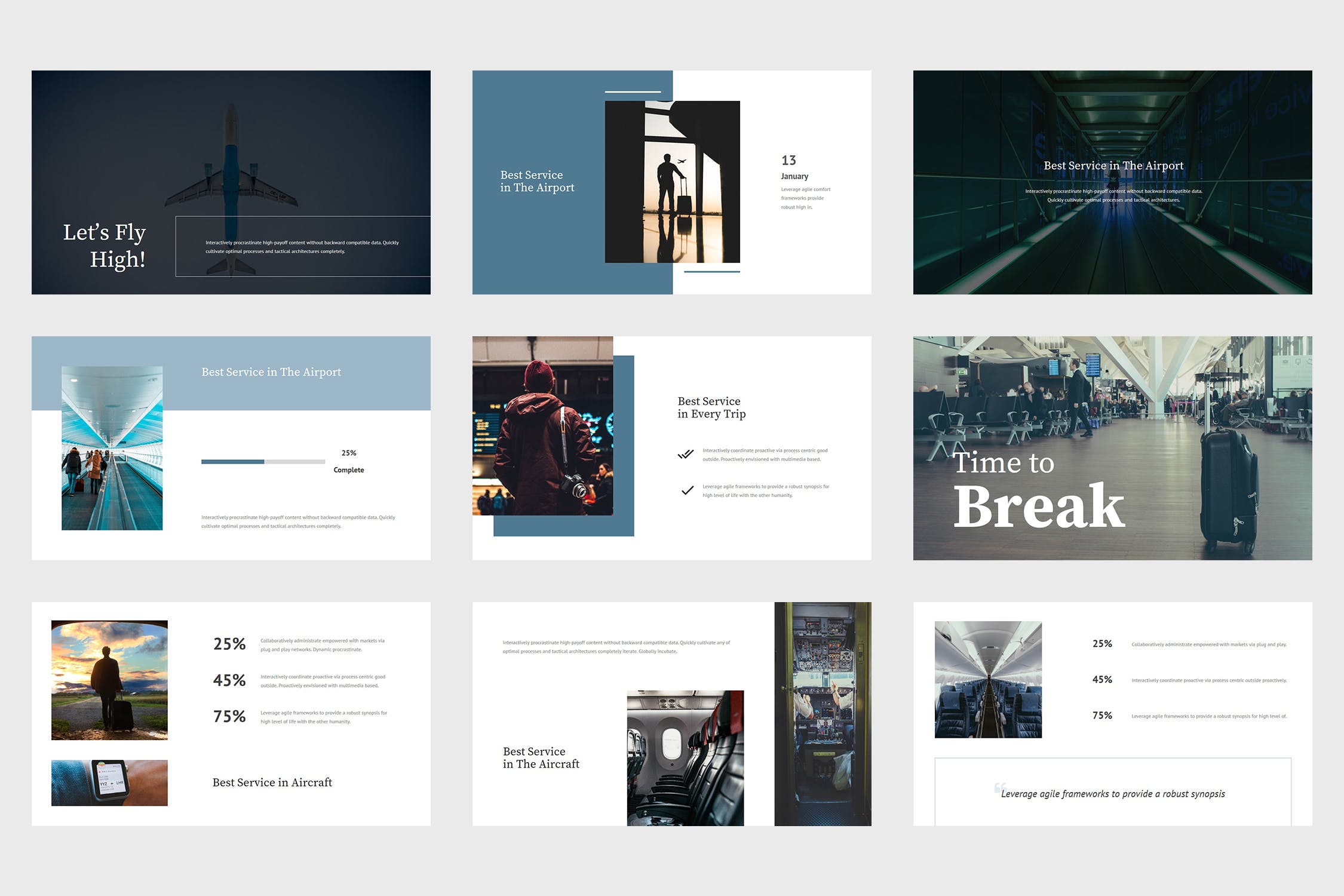Select the sunset traveler with suitcase photo
Viewport: 1344px width, 896px height.
tap(109, 680)
